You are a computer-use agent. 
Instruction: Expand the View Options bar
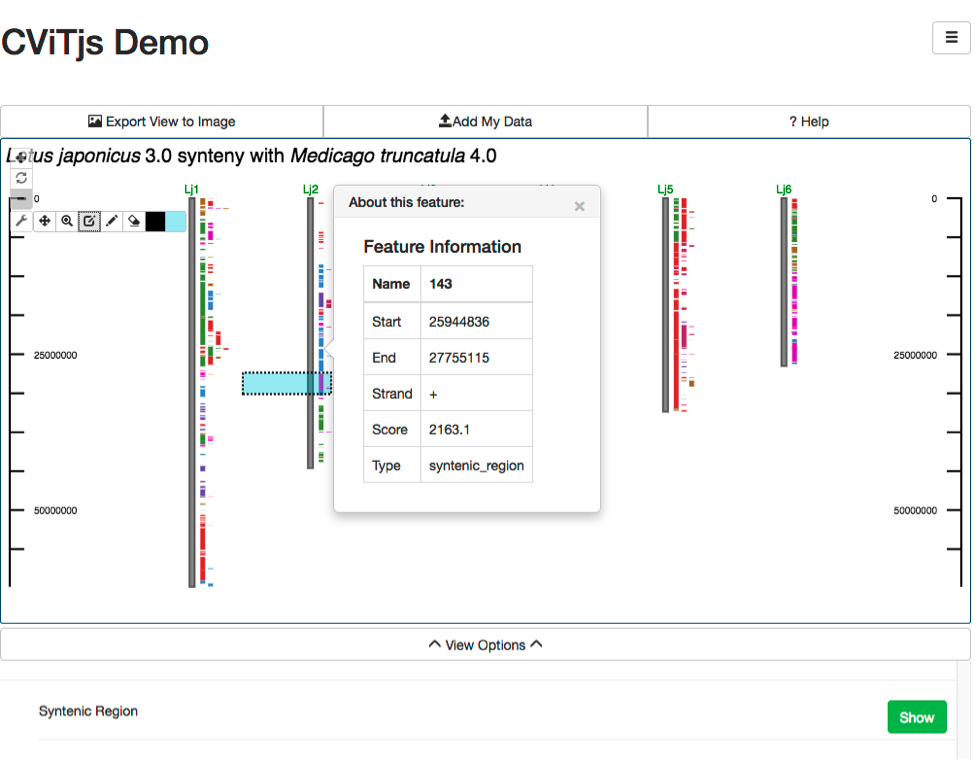click(486, 645)
